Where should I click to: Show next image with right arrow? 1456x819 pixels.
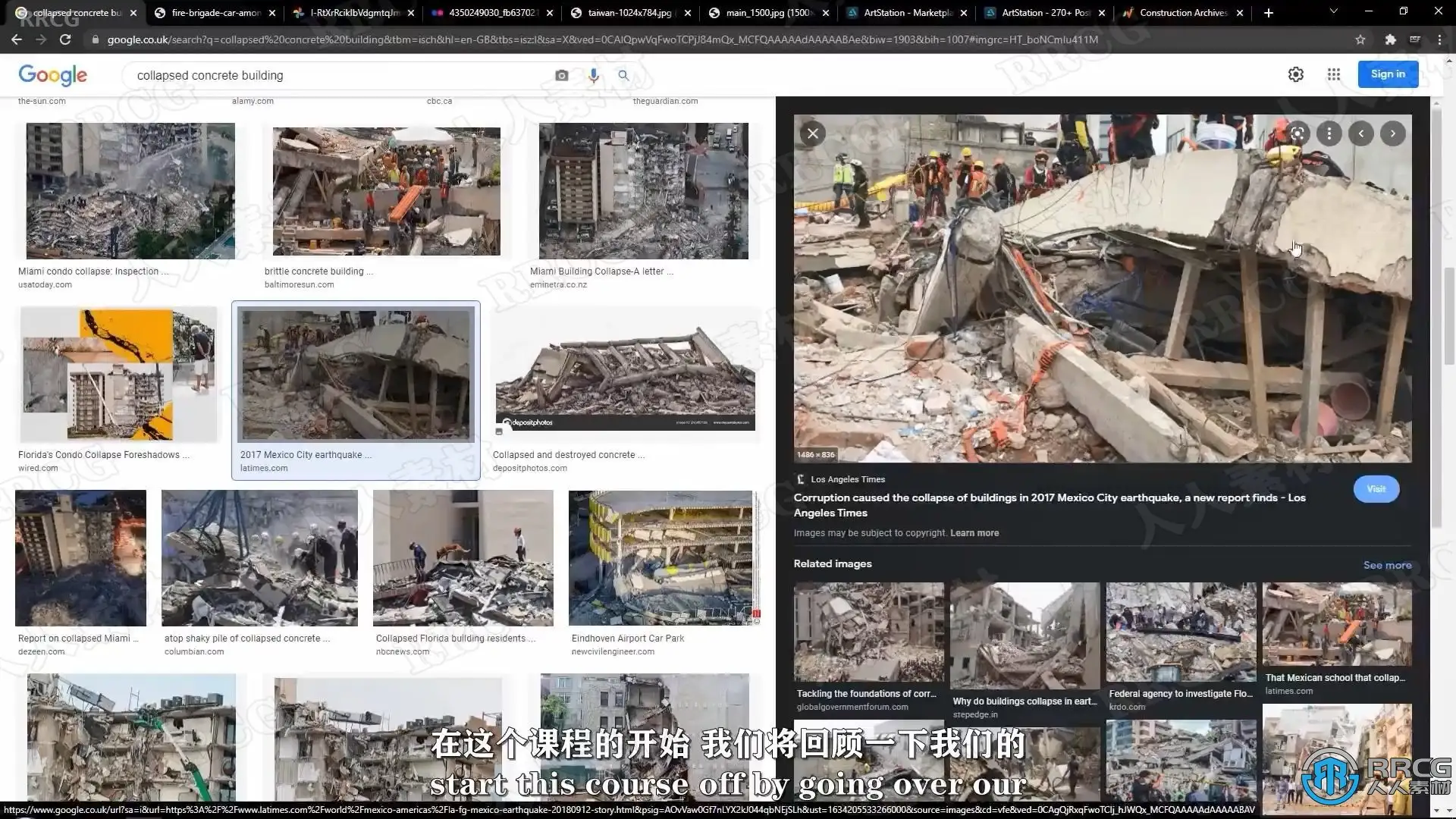(1392, 133)
